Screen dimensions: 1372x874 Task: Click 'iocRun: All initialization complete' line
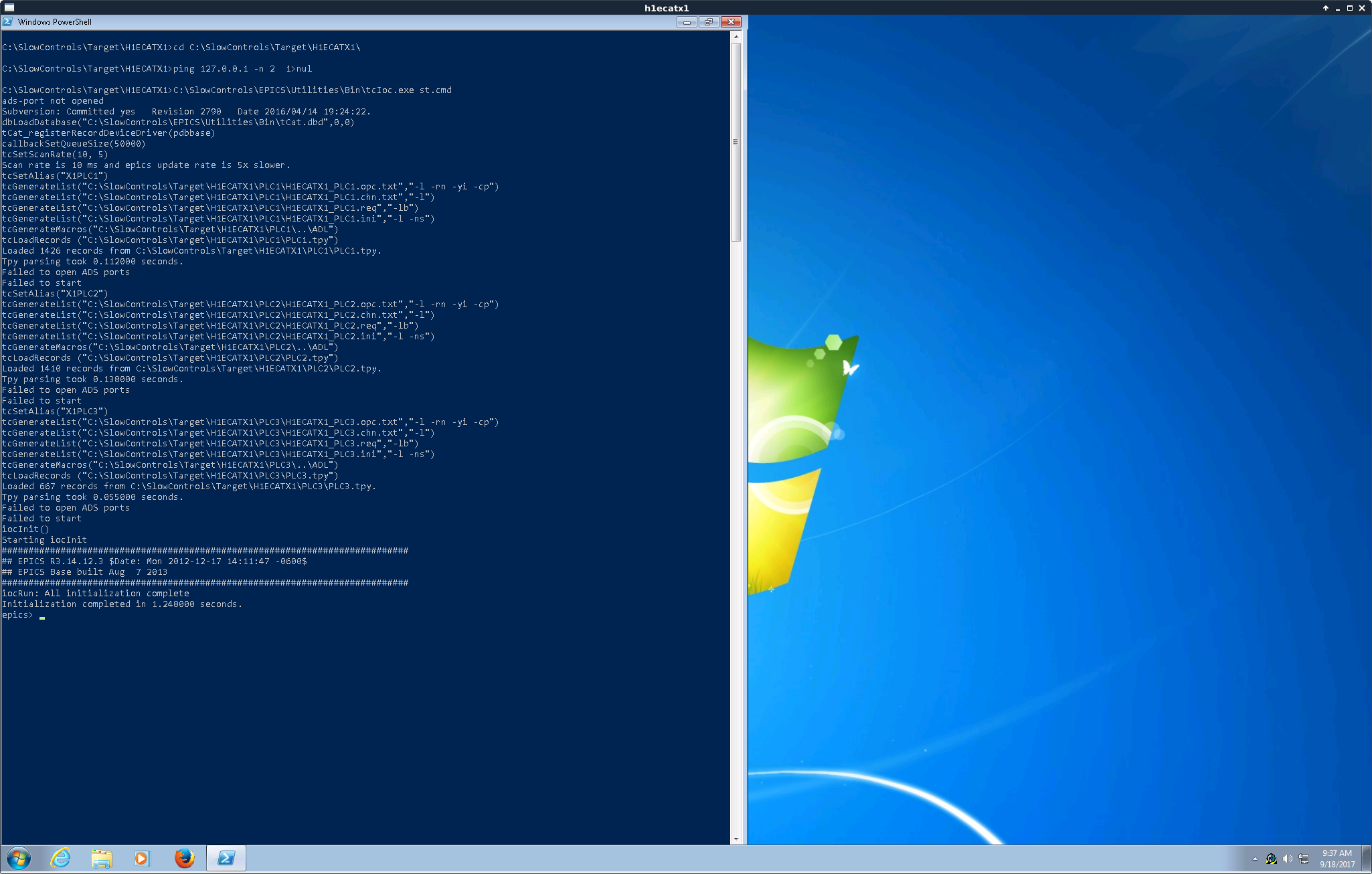(x=95, y=594)
